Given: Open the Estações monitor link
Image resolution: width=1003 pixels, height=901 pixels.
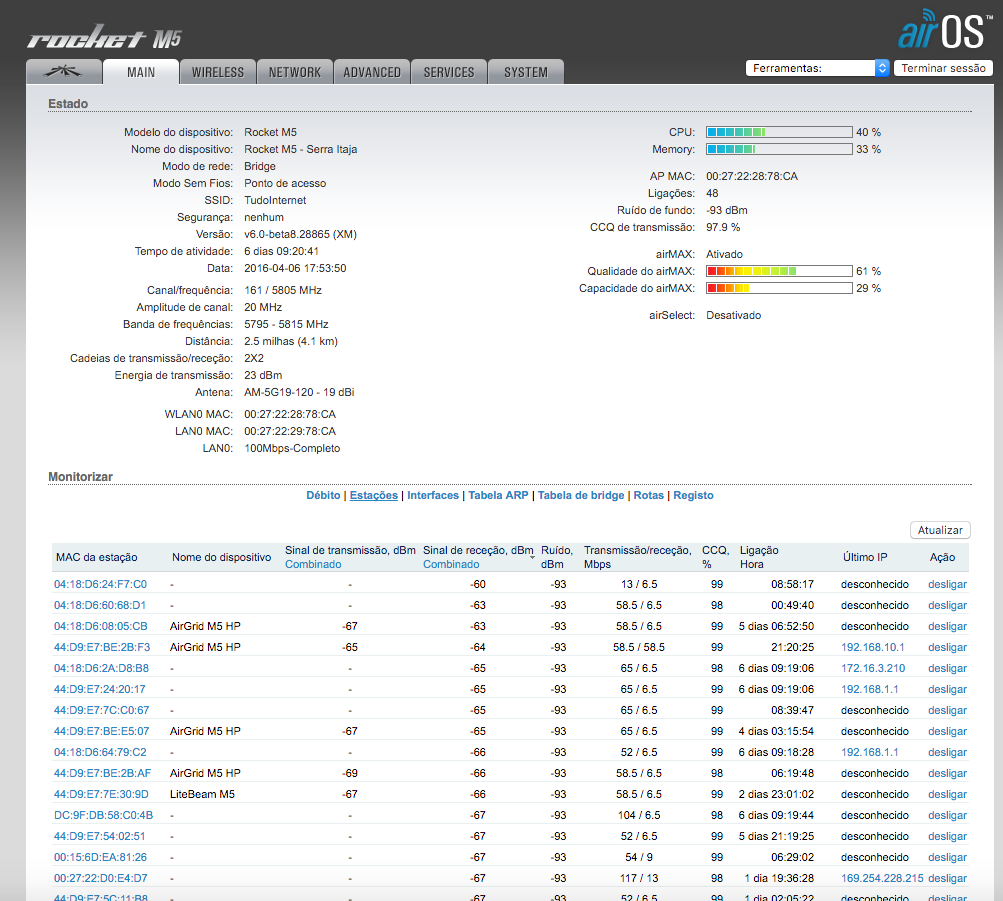Looking at the screenshot, I should pos(374,495).
